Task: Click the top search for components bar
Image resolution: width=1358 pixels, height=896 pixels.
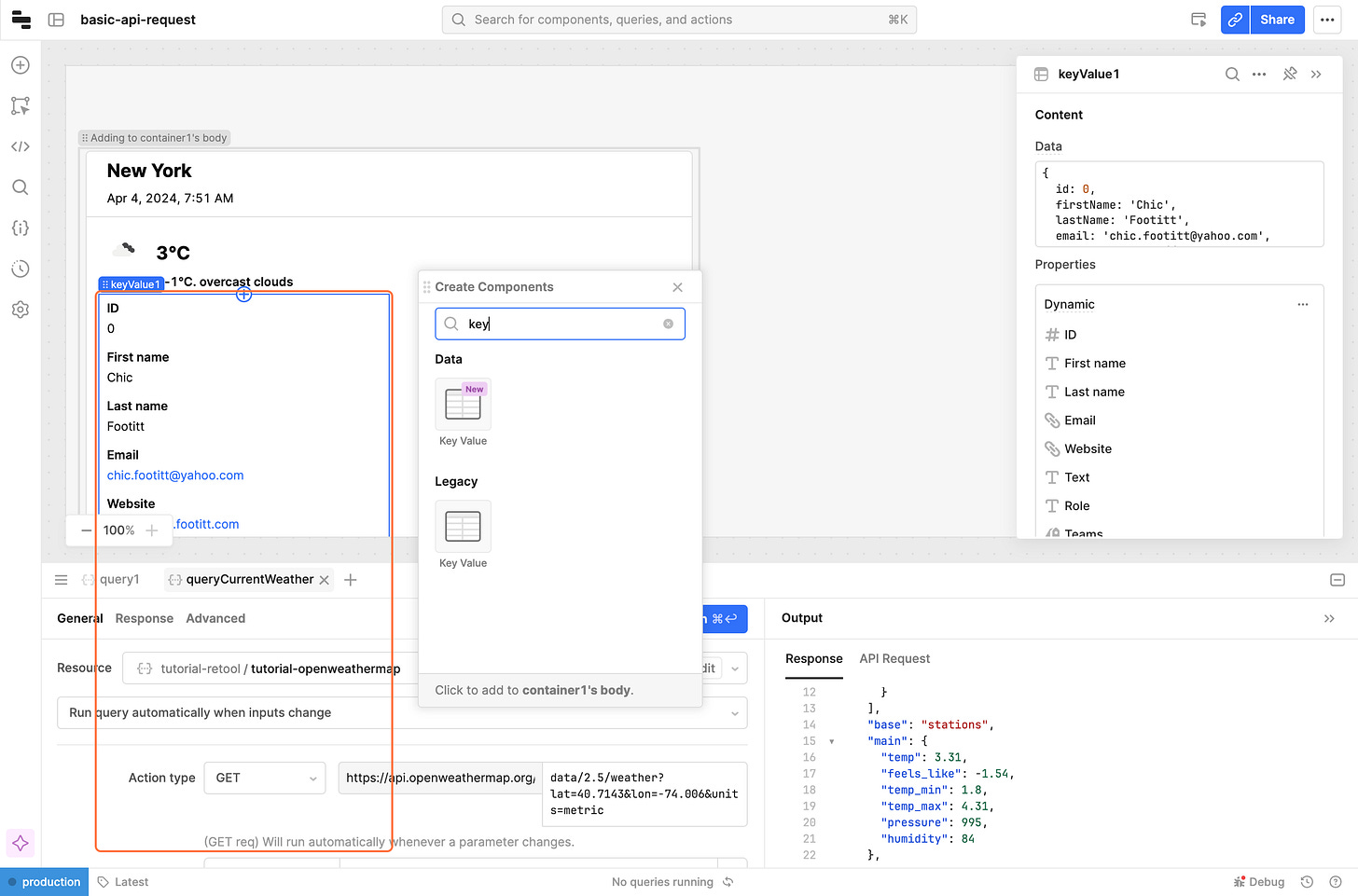Action: click(x=679, y=20)
